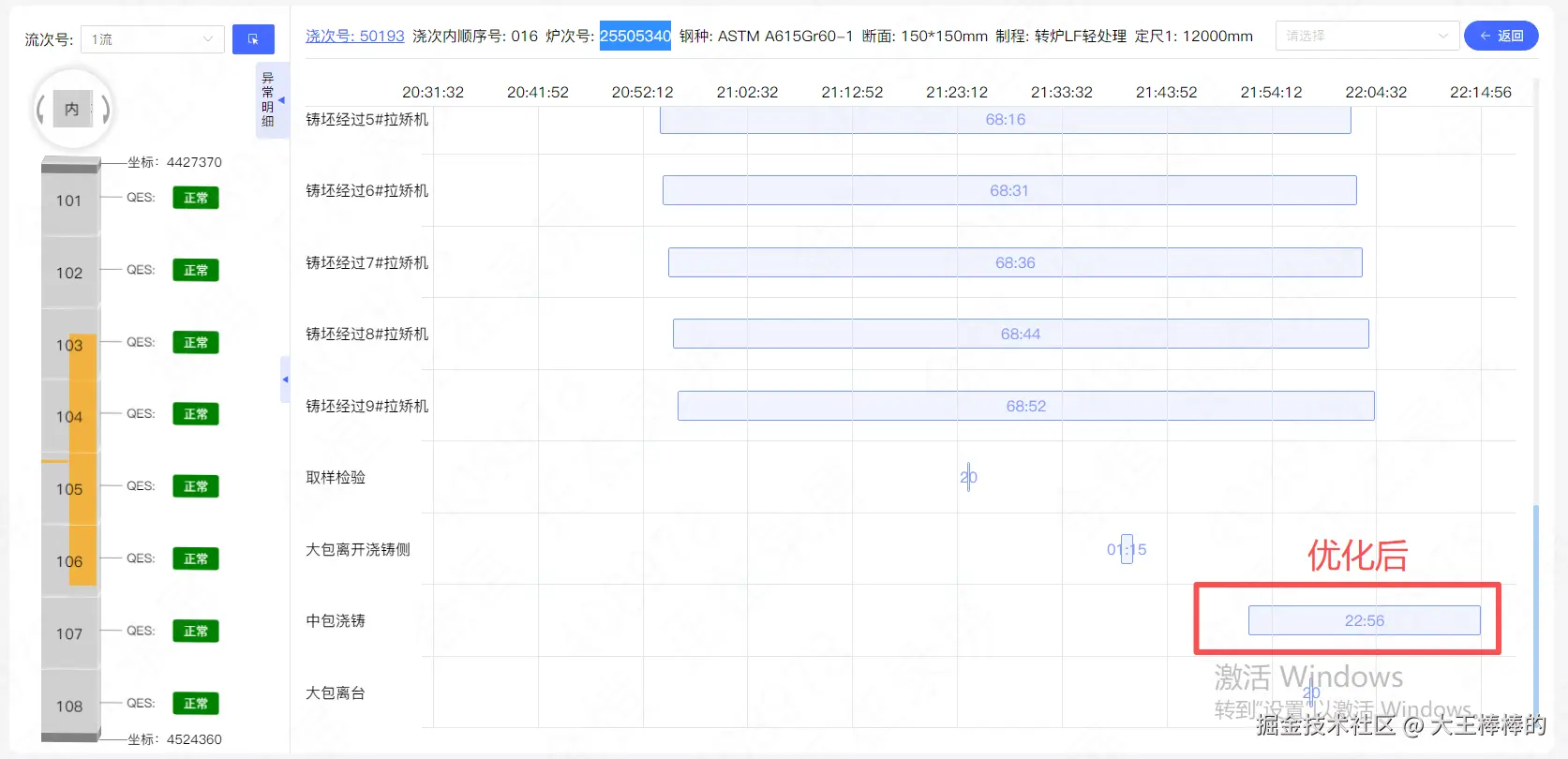Open the 浇次号: 50193 link
The width and height of the screenshot is (1568, 759).
(355, 36)
